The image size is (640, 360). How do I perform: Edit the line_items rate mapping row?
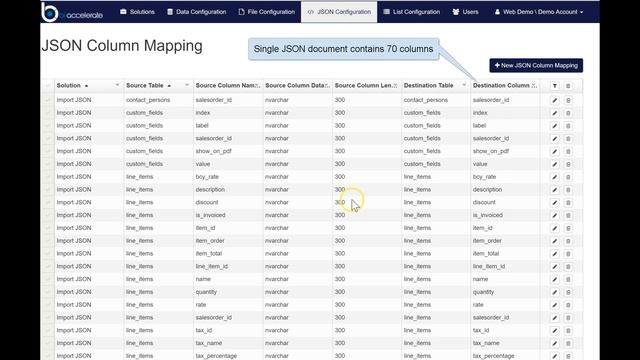pyautogui.click(x=555, y=305)
